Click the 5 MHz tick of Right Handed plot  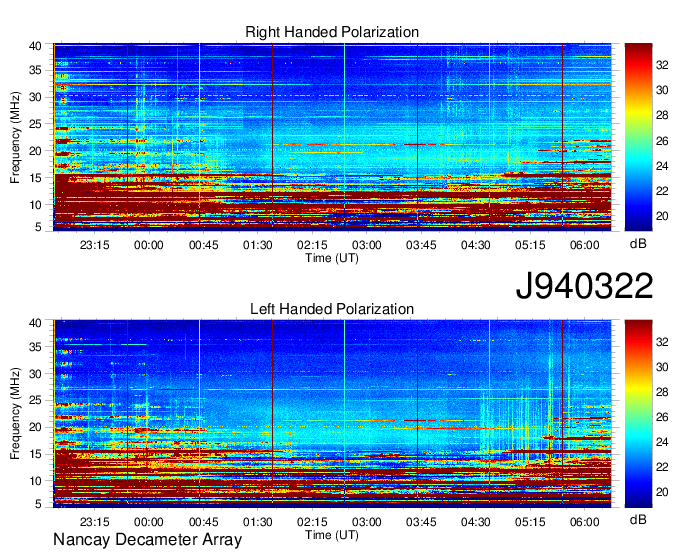point(38,227)
